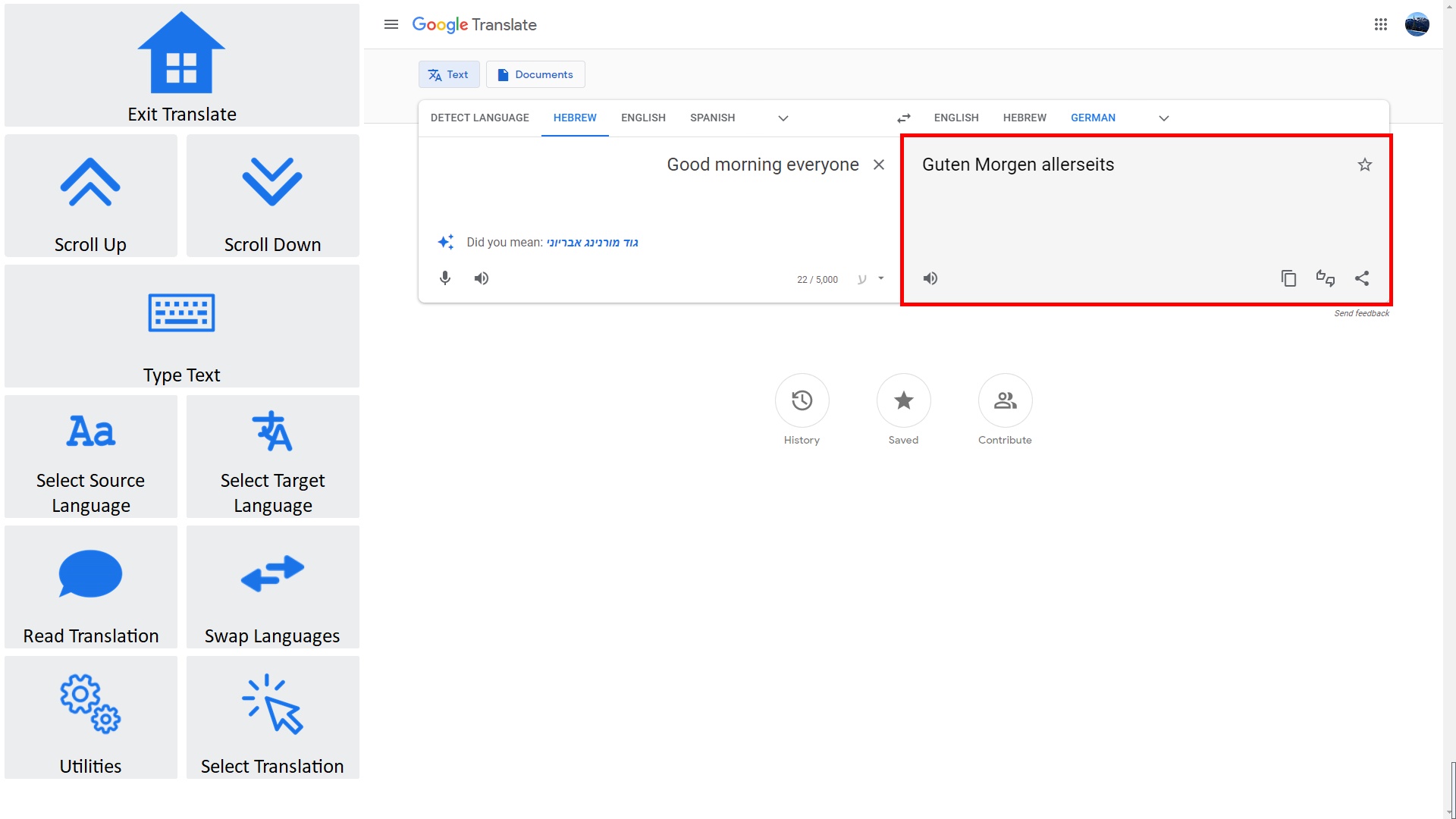Open the input tools selector near the character count
The width and height of the screenshot is (1456, 819).
[x=871, y=279]
